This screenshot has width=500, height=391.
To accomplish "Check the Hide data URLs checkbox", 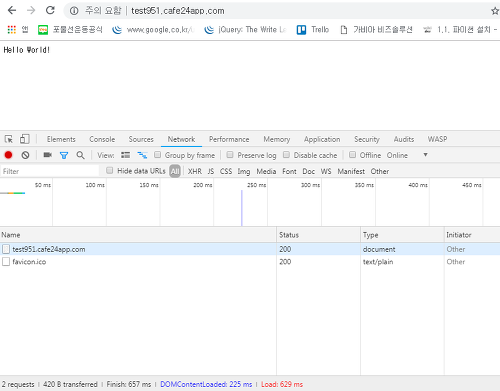I will [109, 171].
